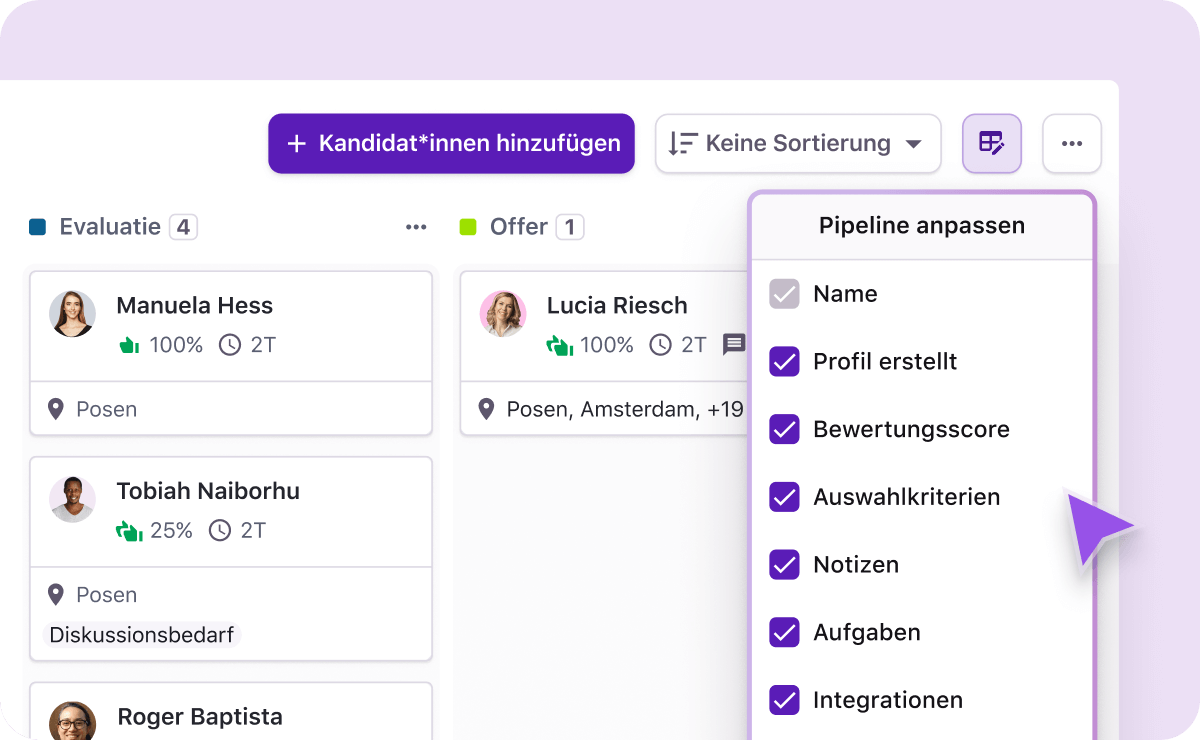Open the Evaluatie column options menu

(416, 226)
